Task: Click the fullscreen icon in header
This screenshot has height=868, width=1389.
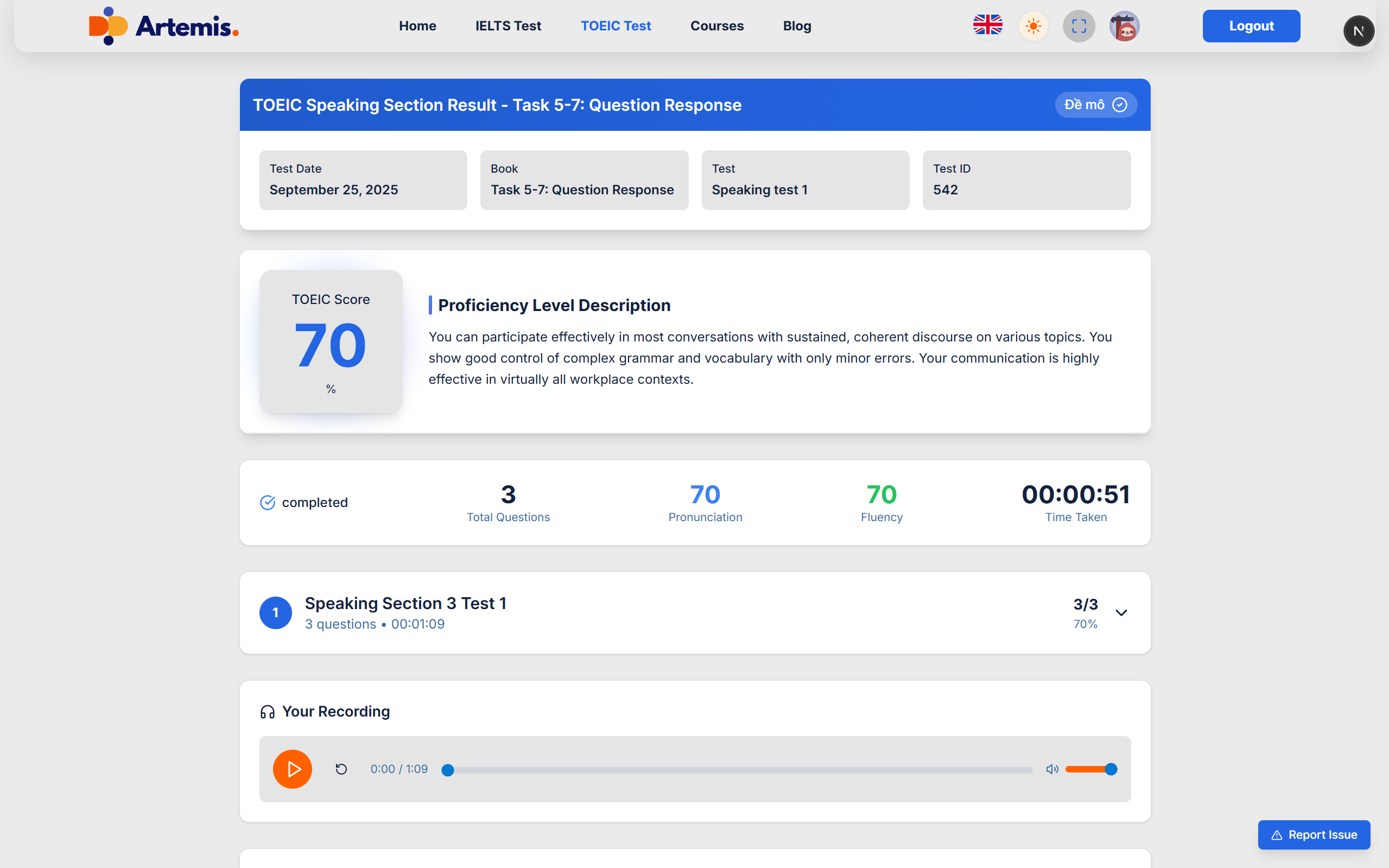Action: 1079,26
